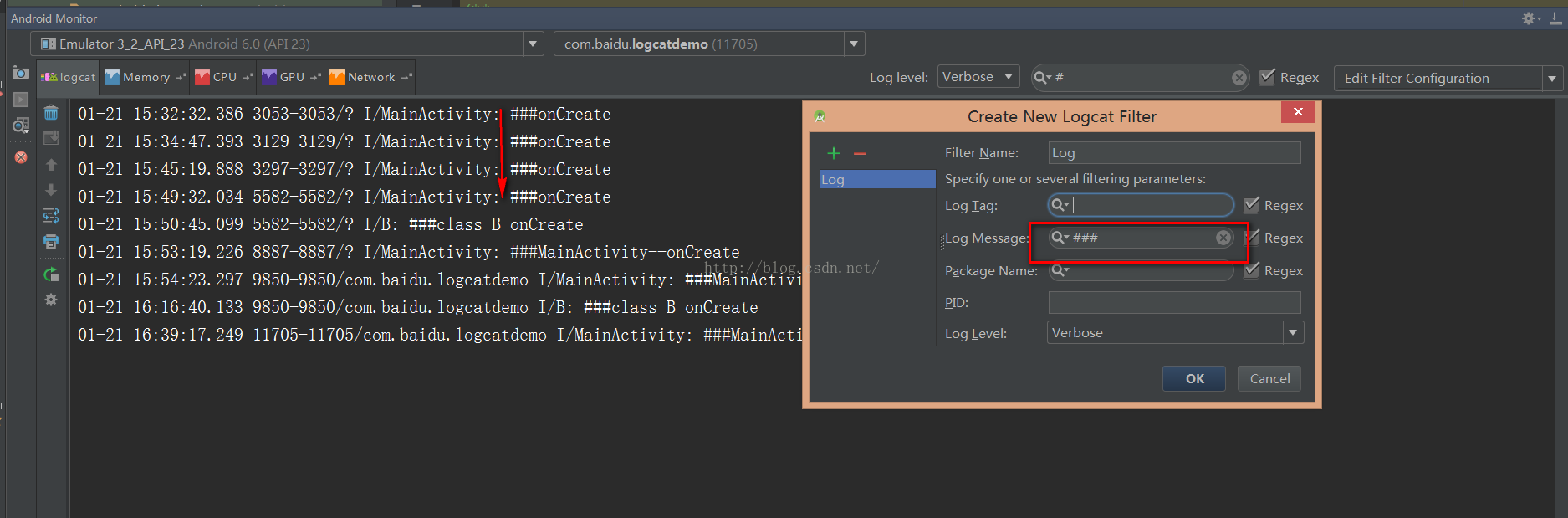This screenshot has width=1568, height=518.
Task: Click Log Message field containing ###
Action: click(x=1141, y=238)
